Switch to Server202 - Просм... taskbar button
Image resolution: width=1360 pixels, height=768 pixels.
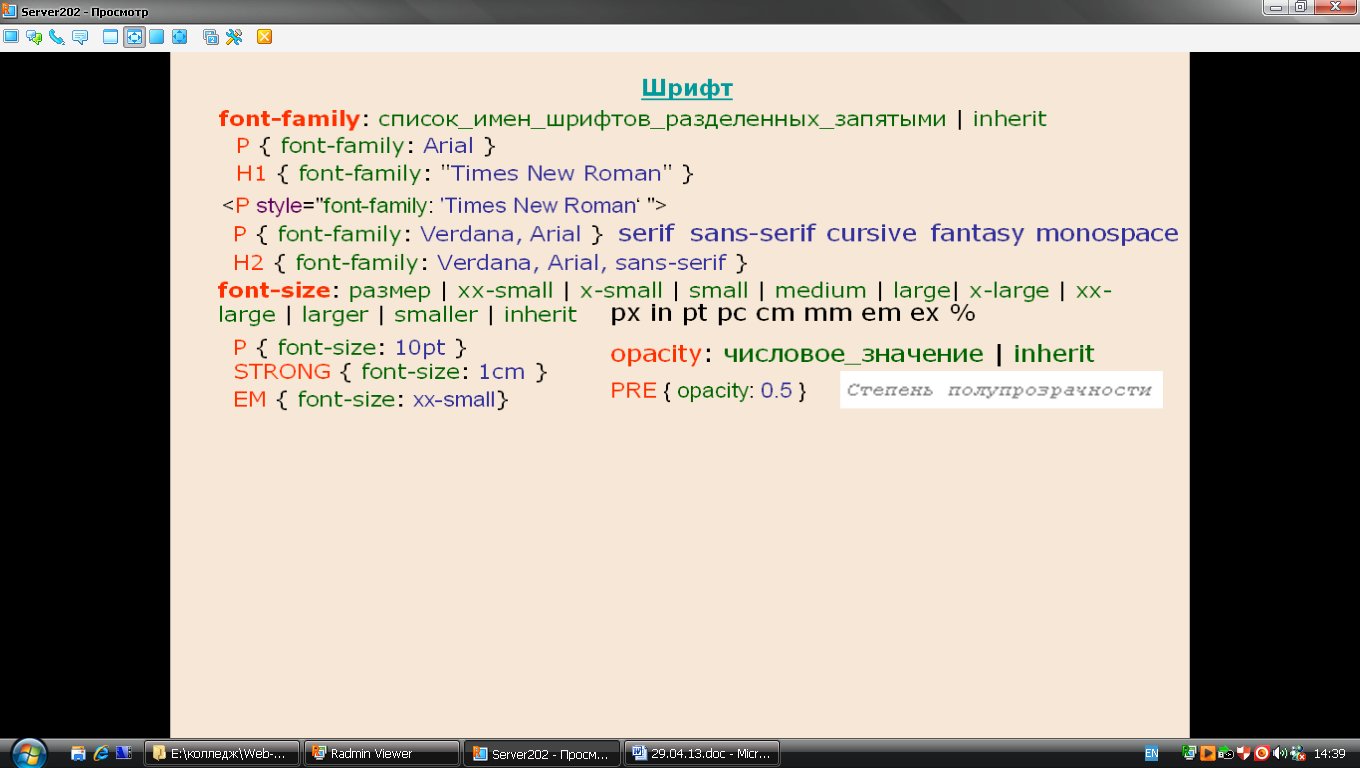[542, 754]
